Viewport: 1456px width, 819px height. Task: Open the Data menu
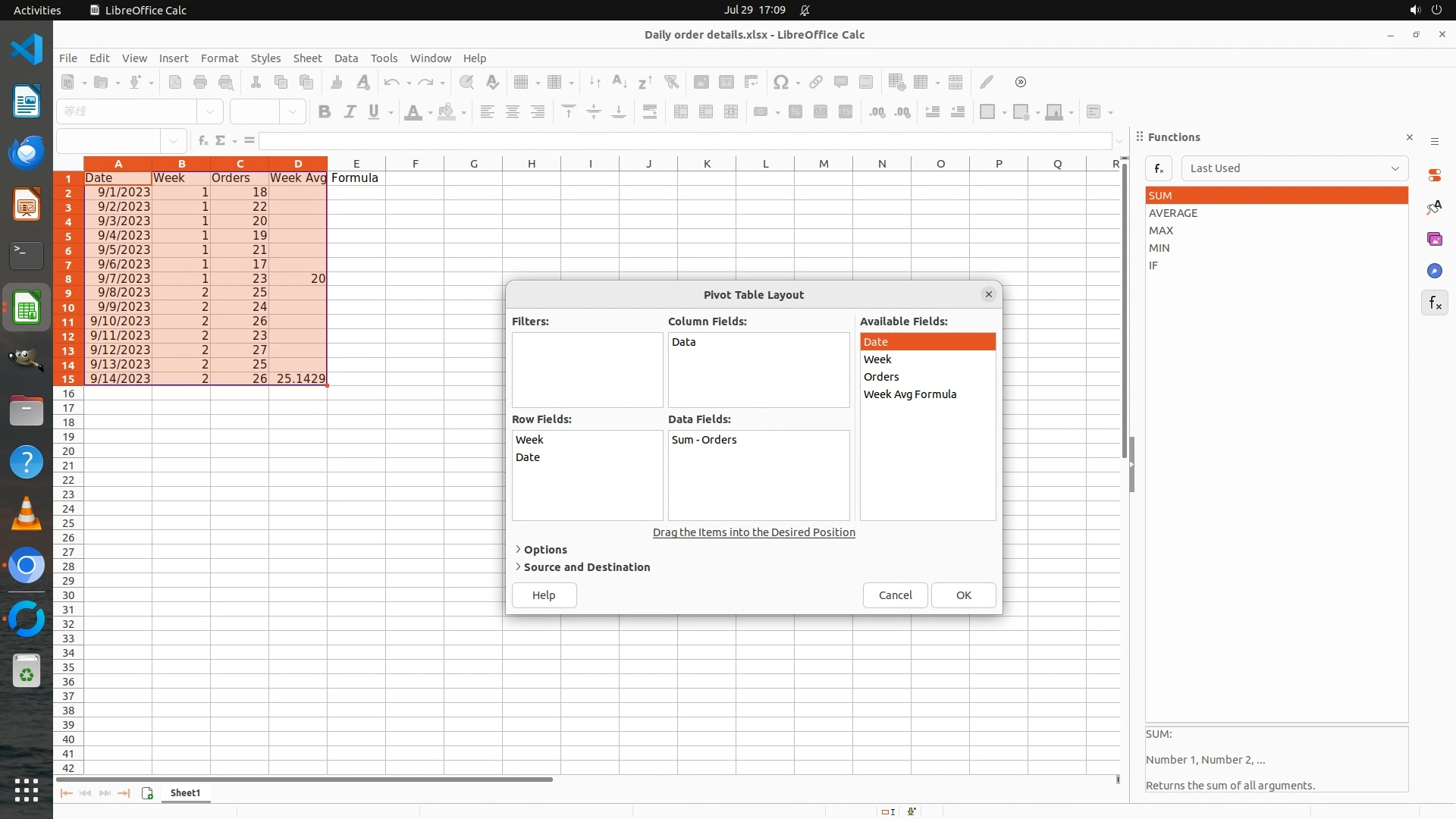(346, 58)
